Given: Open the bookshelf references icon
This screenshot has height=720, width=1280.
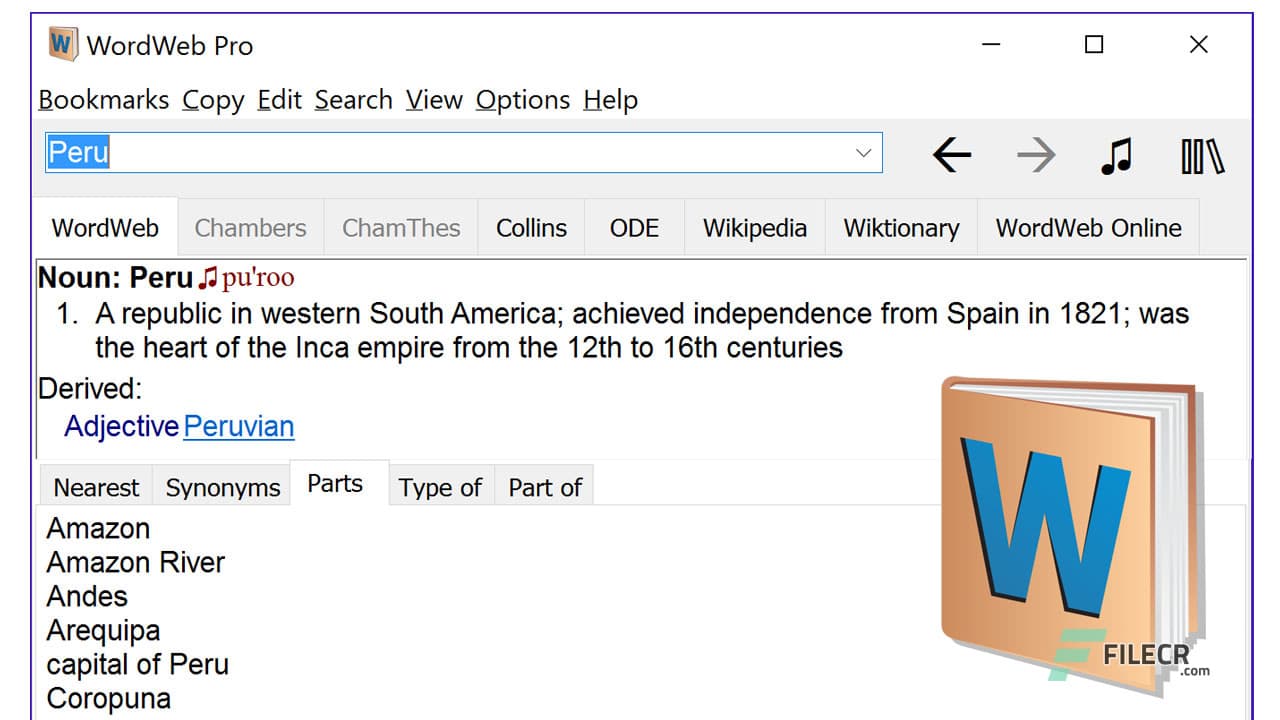Looking at the screenshot, I should [x=1202, y=156].
